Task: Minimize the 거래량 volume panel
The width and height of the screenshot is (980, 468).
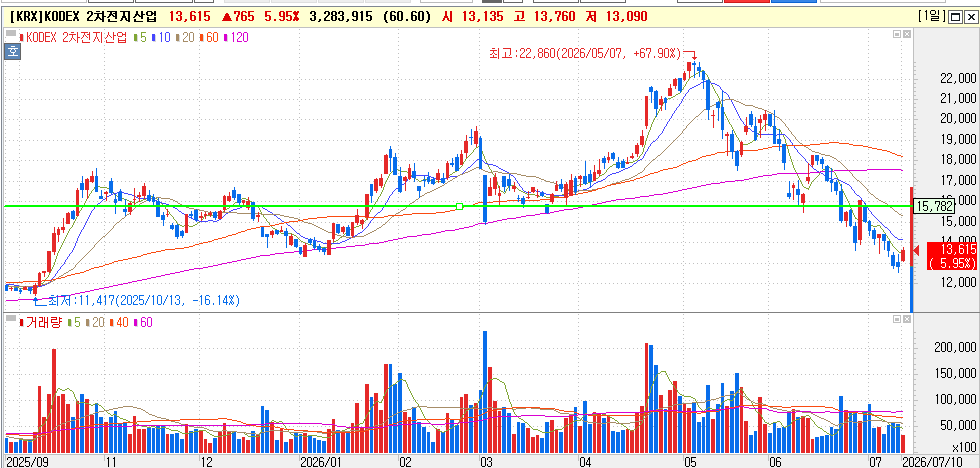Action: 898,319
